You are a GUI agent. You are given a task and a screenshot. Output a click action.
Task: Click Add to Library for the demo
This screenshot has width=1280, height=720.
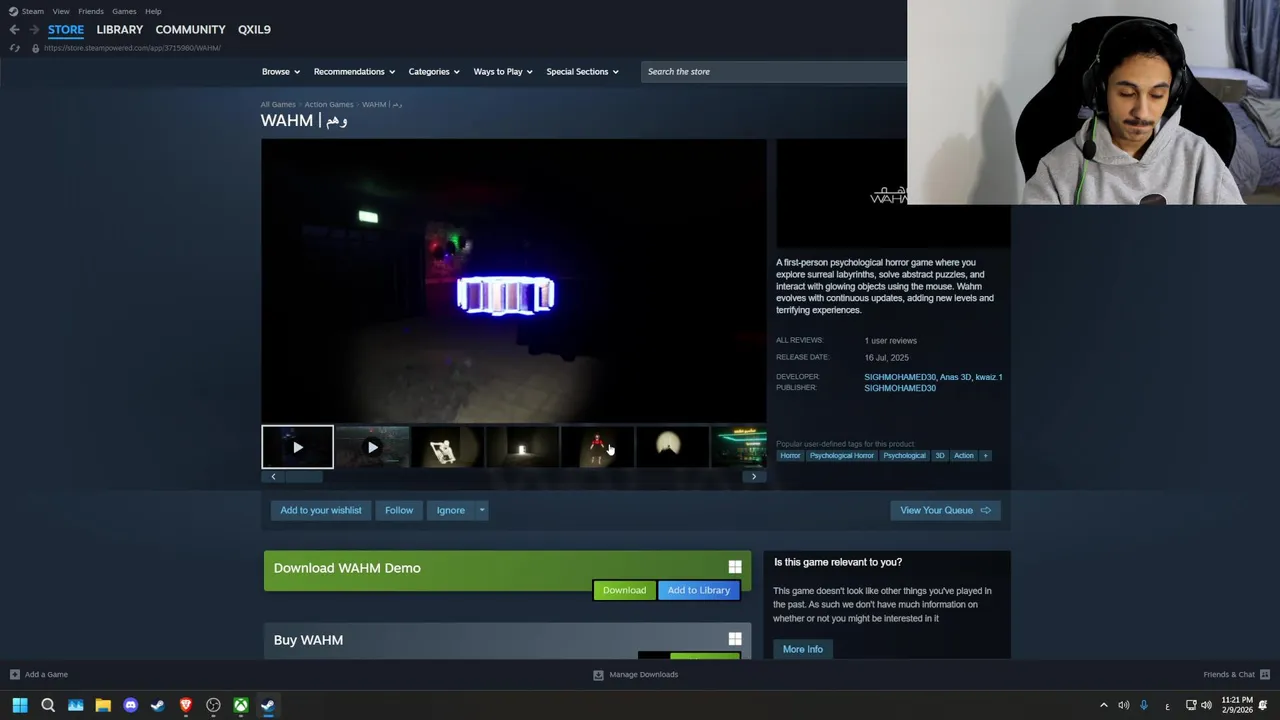699,590
